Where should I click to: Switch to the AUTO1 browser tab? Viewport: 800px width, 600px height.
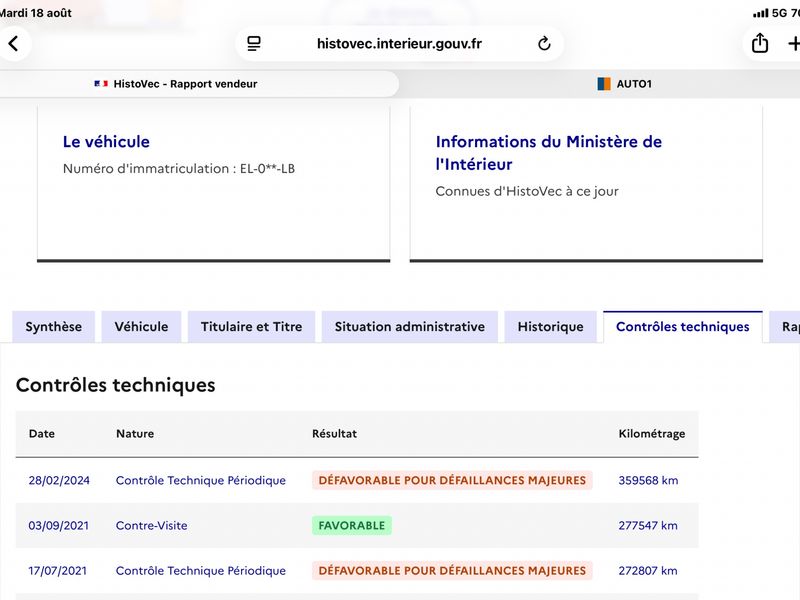coord(624,84)
